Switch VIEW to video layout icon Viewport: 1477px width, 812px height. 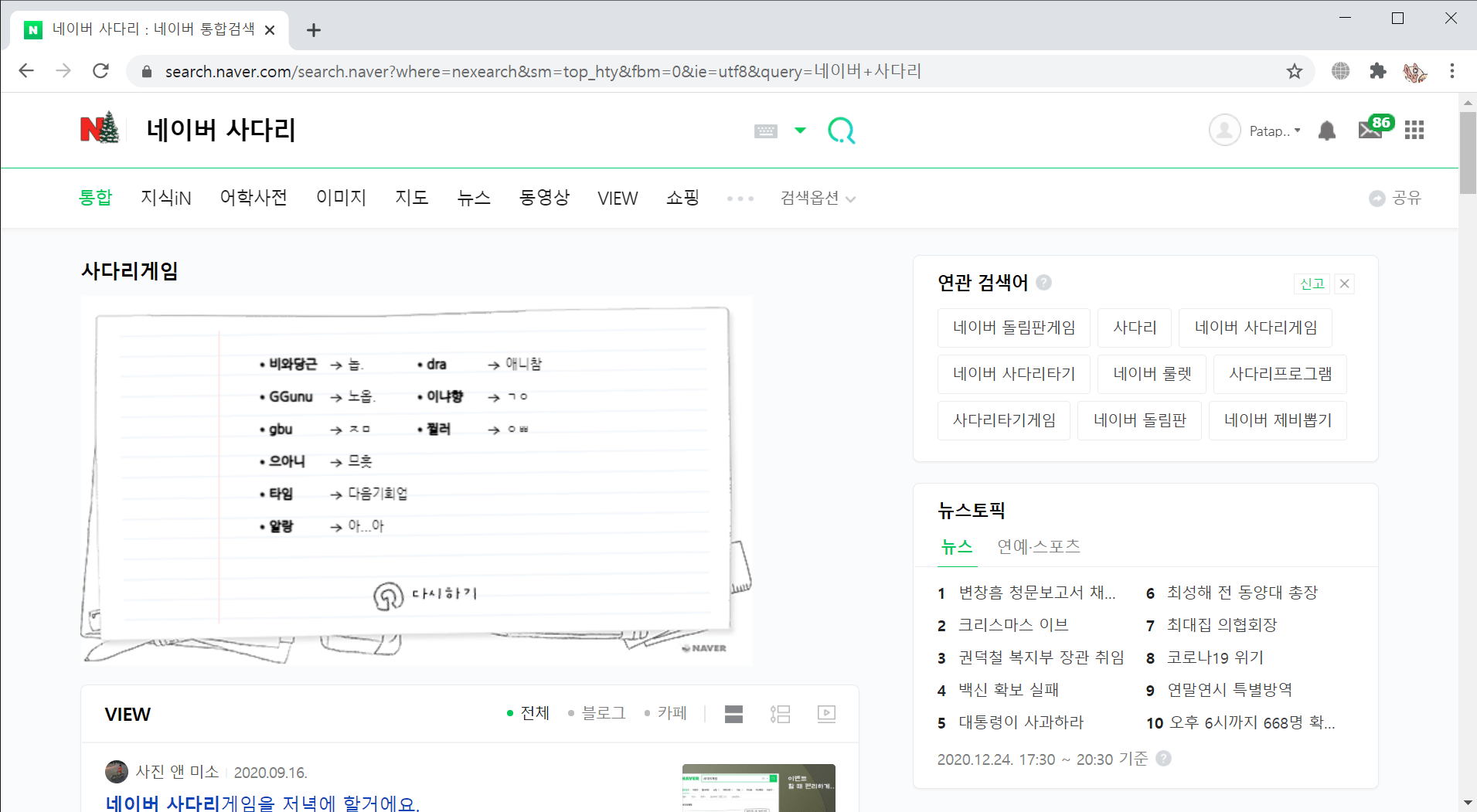click(826, 714)
